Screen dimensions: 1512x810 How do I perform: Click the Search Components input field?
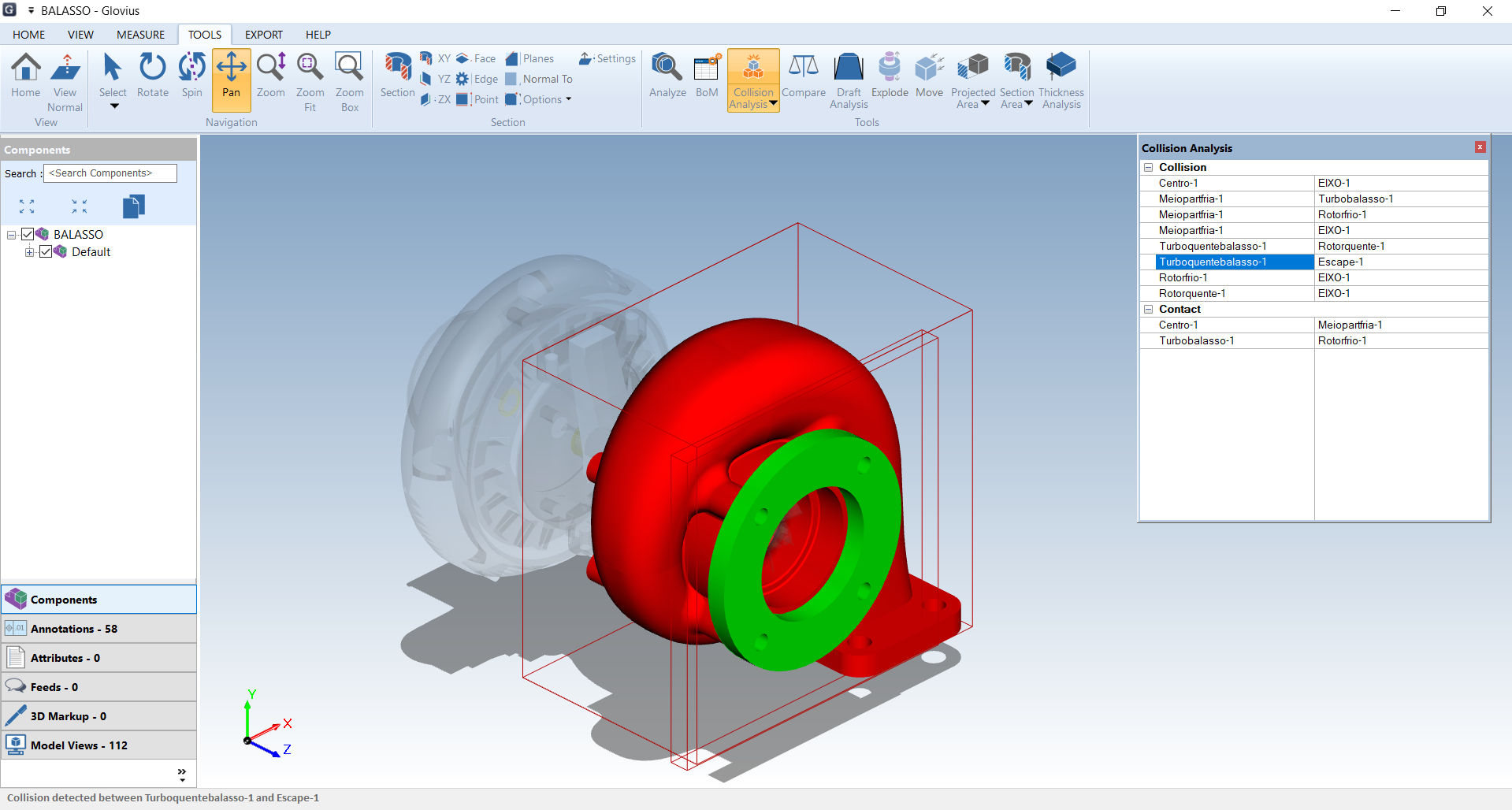(110, 173)
